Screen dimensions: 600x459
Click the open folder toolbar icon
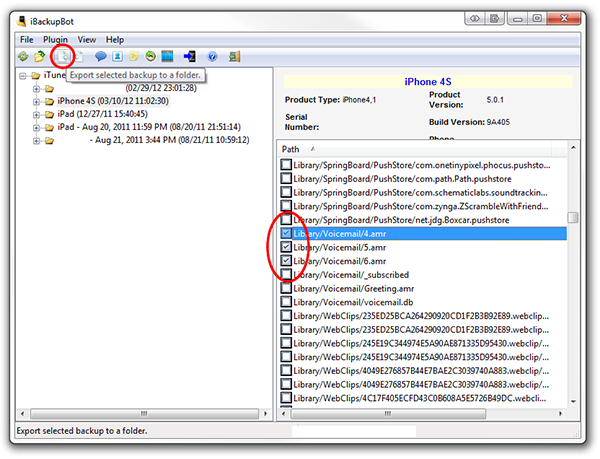click(39, 56)
